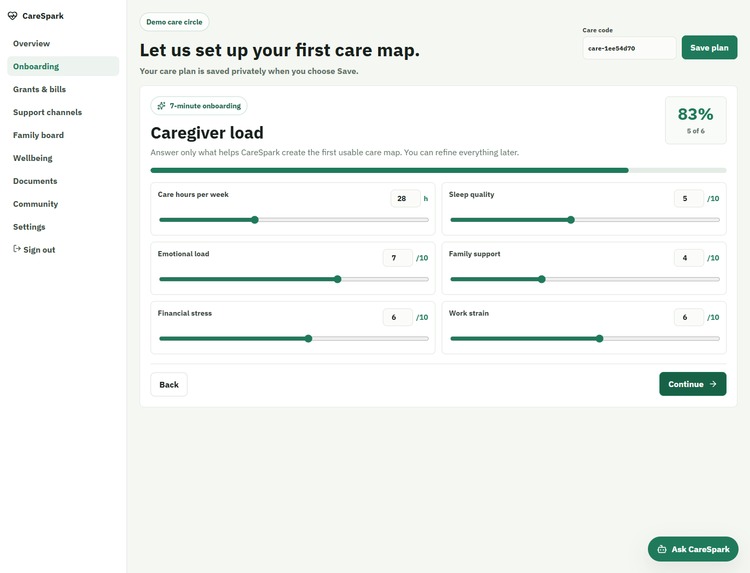This screenshot has width=750, height=573.
Task: Click the Sign out link
Action: pyautogui.click(x=63, y=250)
